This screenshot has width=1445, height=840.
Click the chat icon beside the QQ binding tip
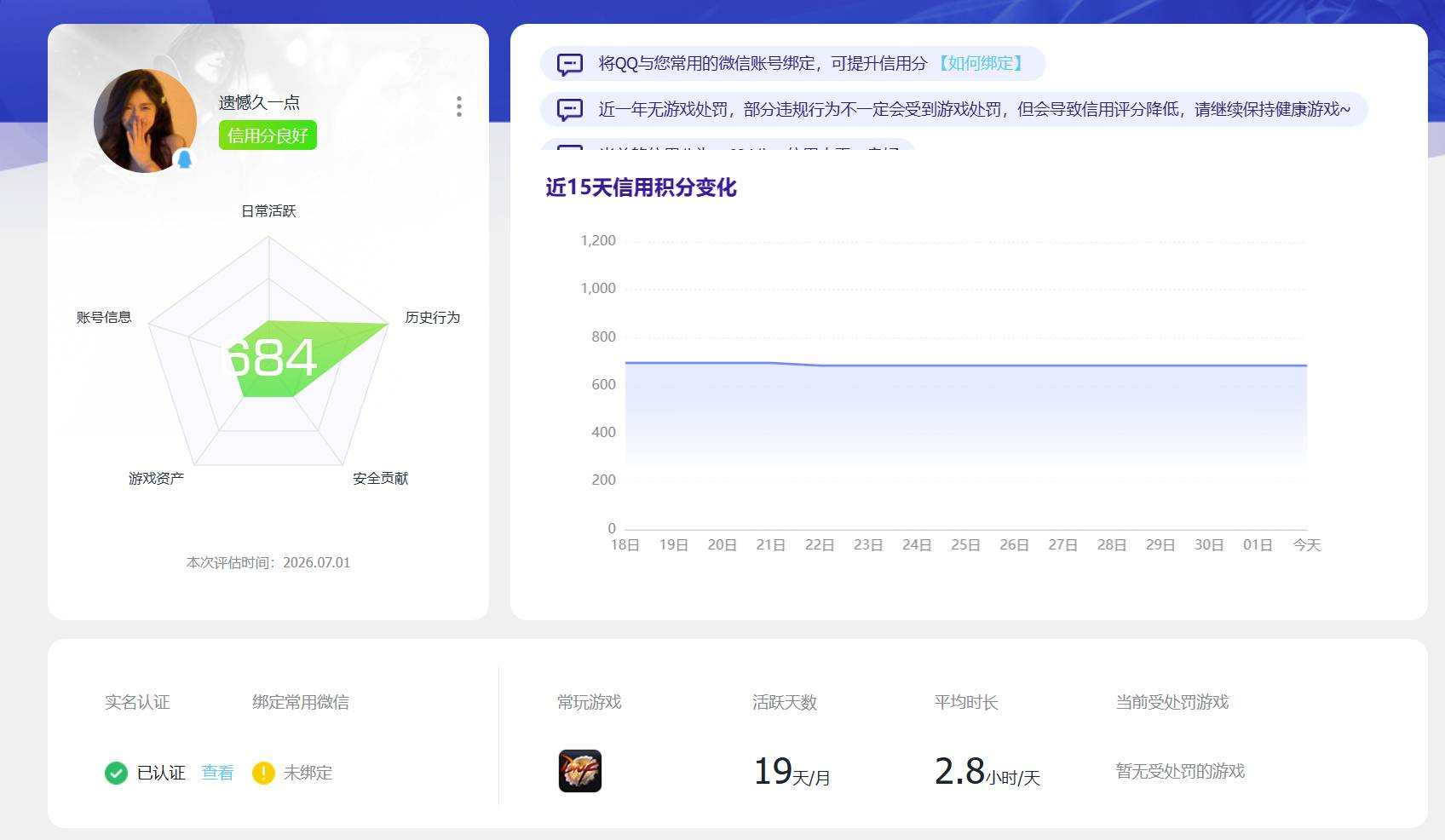click(x=570, y=64)
